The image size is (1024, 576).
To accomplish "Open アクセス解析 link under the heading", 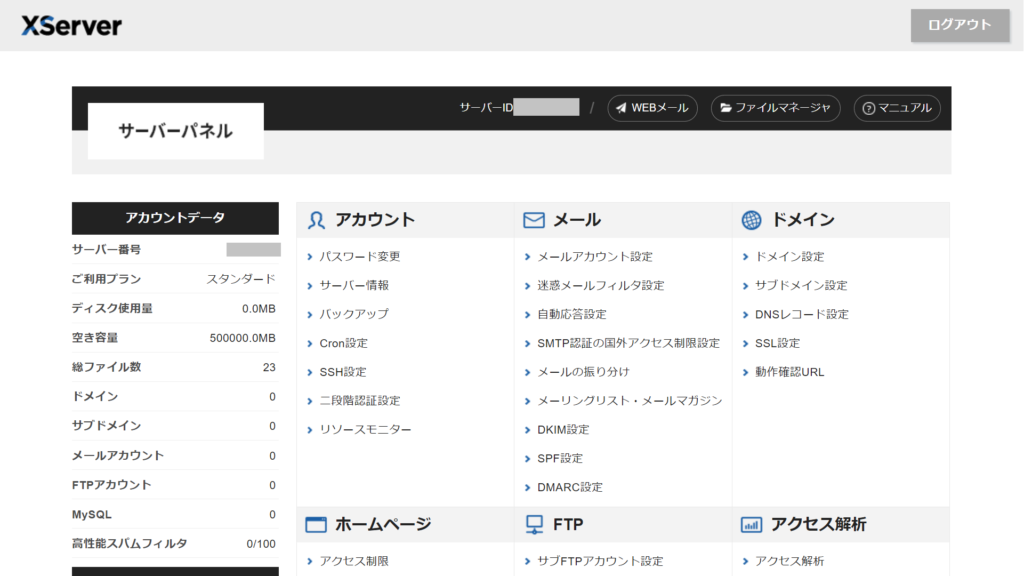I will point(790,561).
